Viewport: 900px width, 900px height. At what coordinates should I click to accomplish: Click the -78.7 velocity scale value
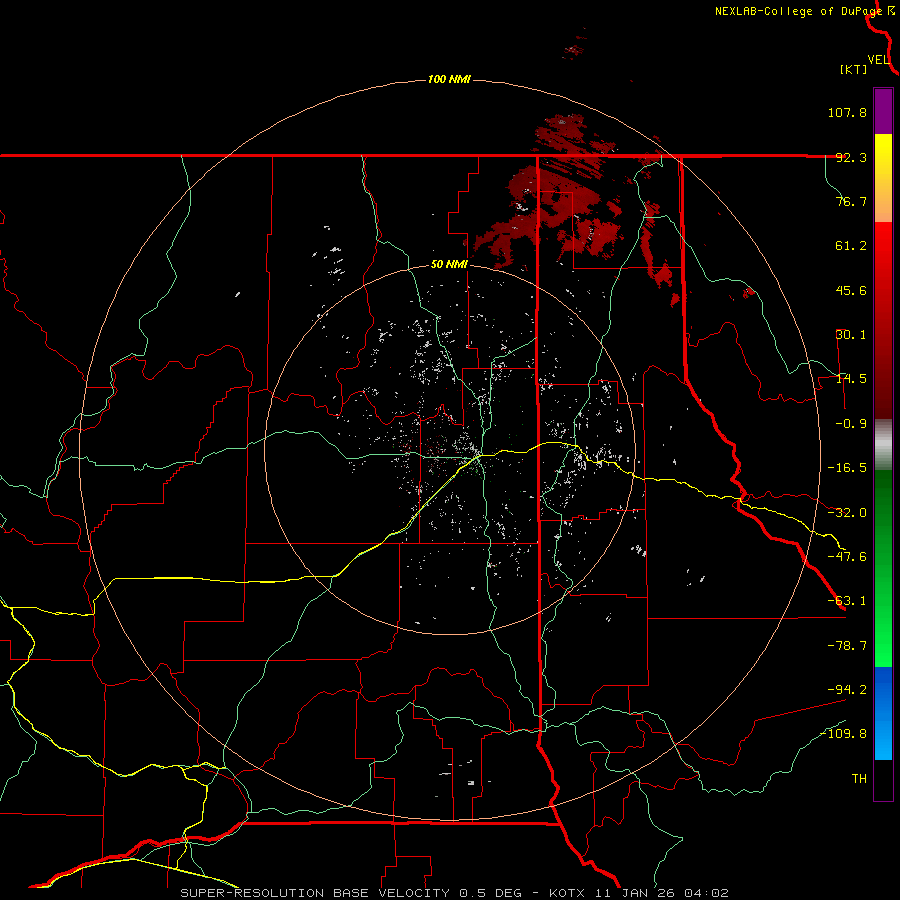point(847,646)
